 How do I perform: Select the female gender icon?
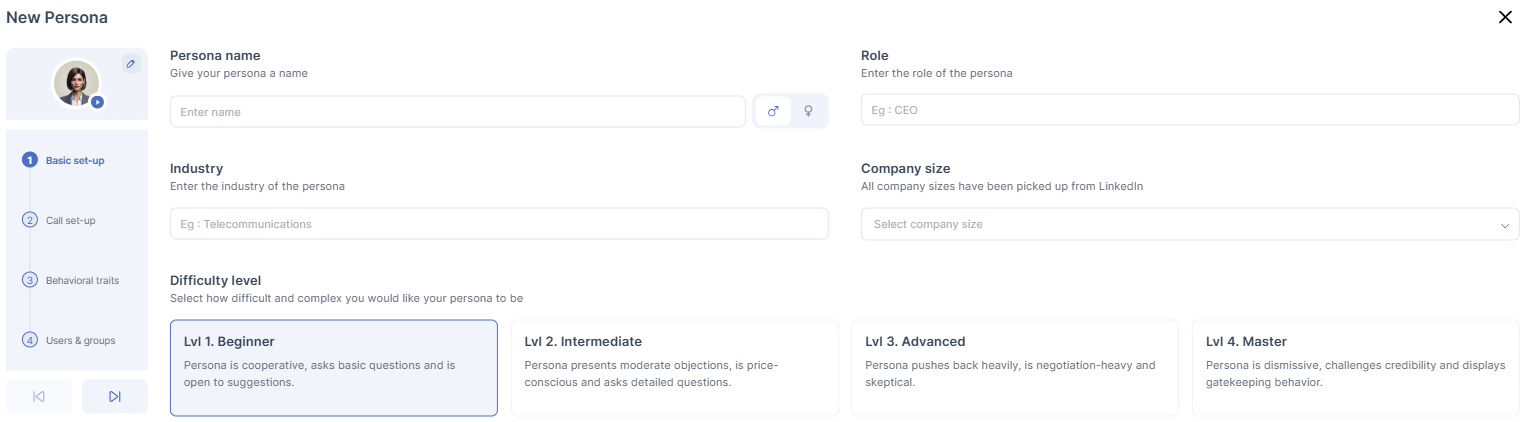point(808,112)
